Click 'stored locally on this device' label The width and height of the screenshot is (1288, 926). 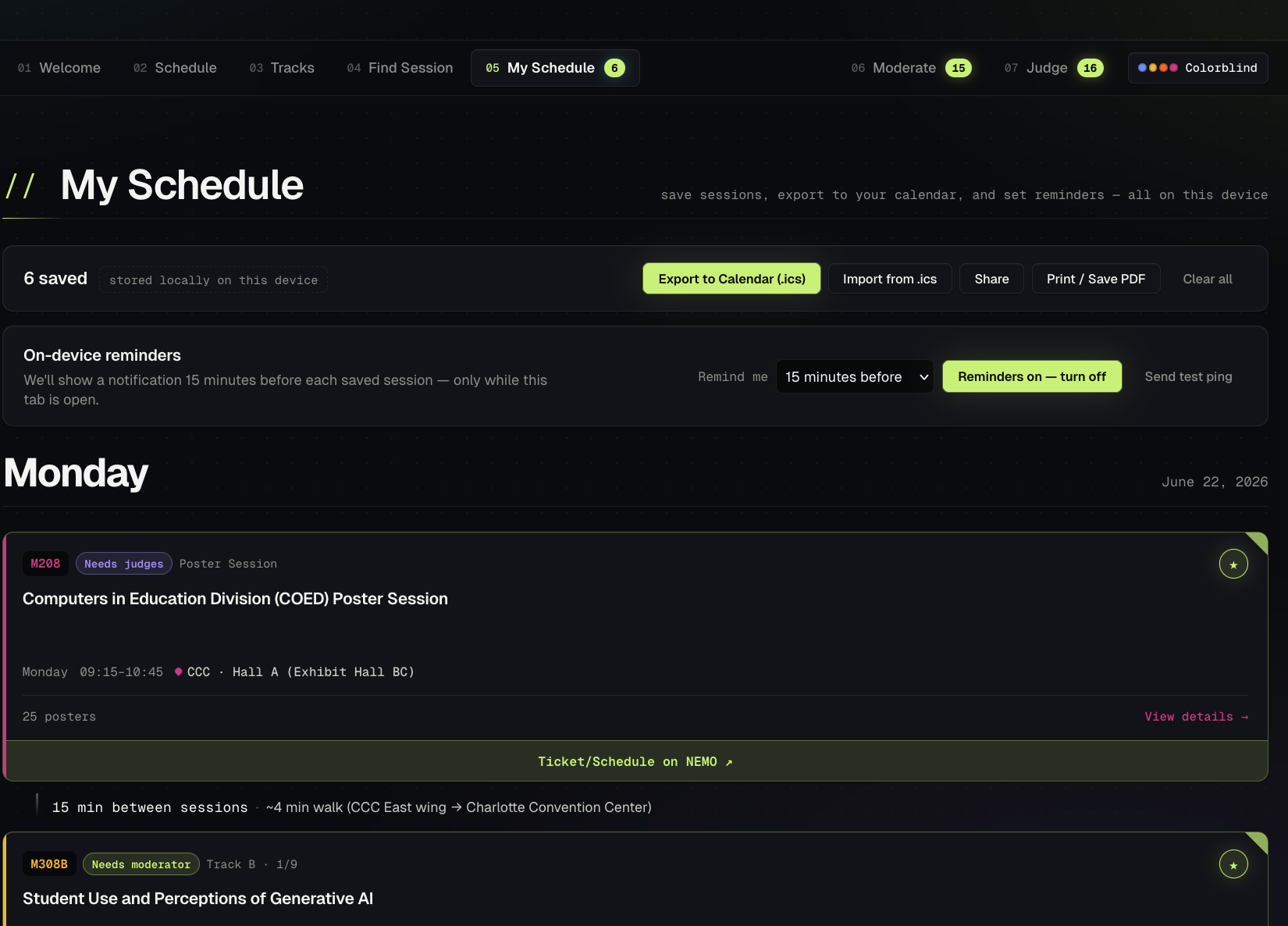213,280
